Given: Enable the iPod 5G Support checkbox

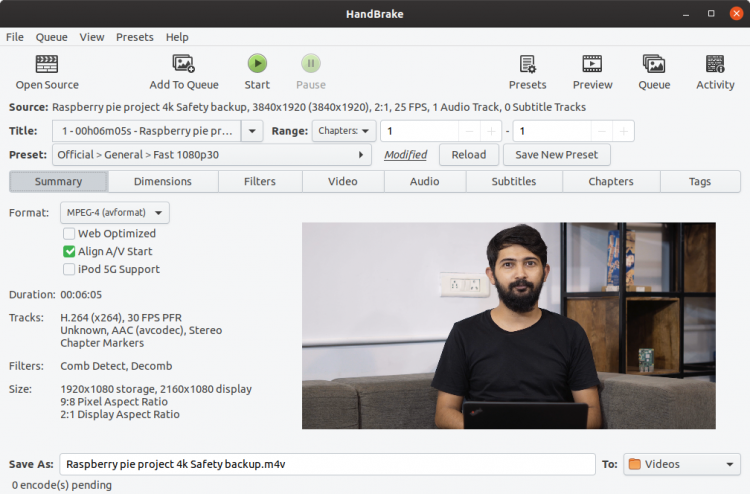Looking at the screenshot, I should pyautogui.click(x=69, y=269).
